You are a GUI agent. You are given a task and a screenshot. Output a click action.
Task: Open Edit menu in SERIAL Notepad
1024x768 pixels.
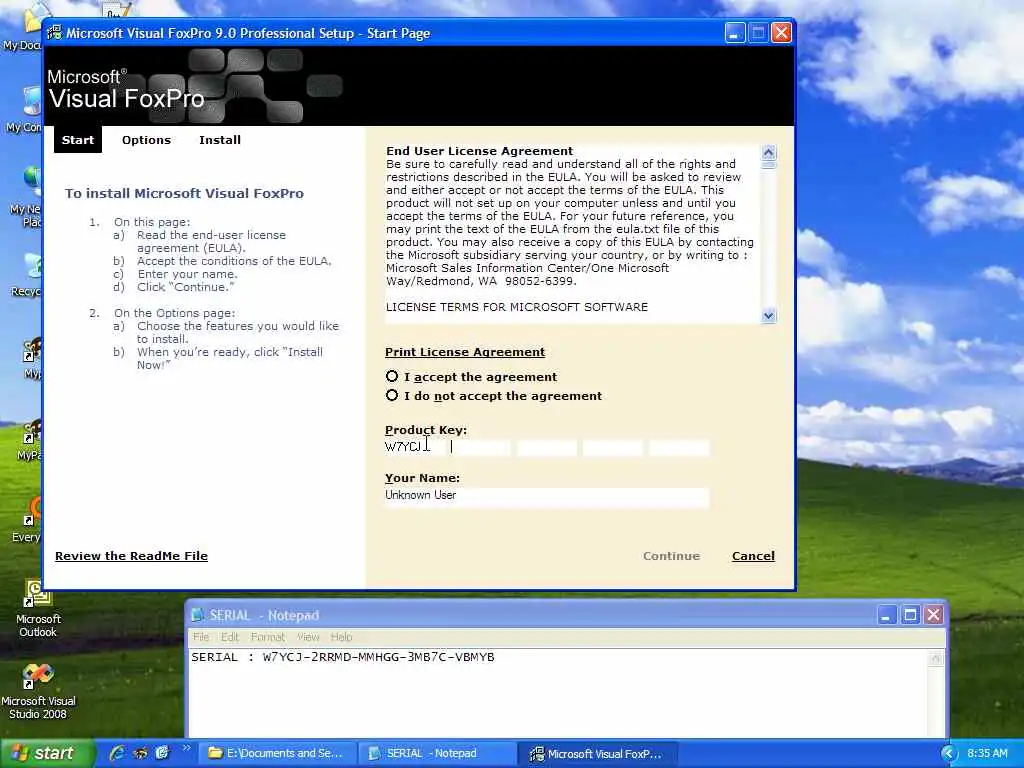(229, 637)
